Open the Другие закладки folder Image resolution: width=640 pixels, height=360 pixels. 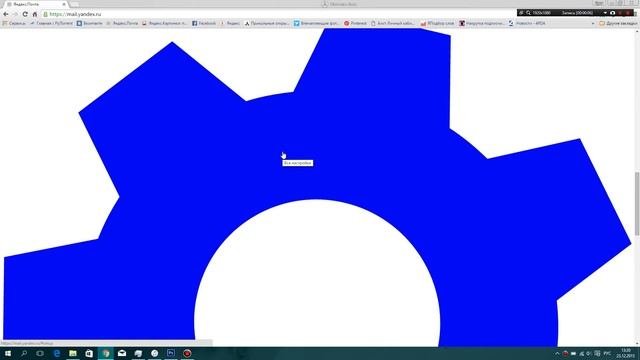point(618,24)
